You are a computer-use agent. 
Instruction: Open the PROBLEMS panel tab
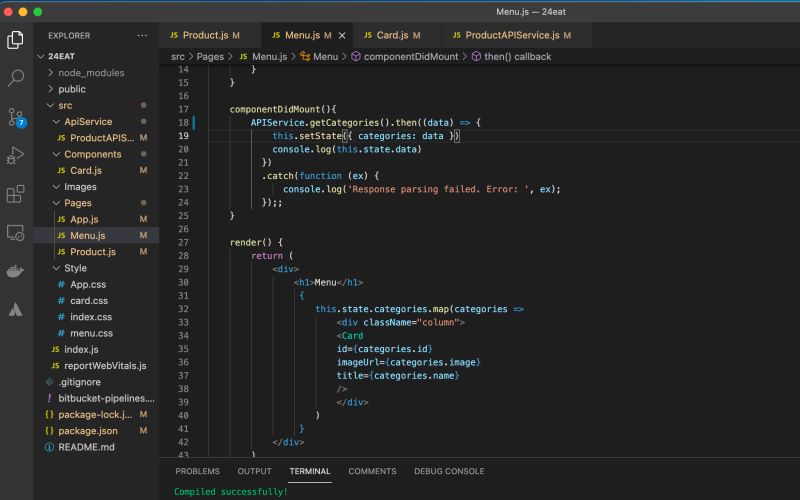197,471
